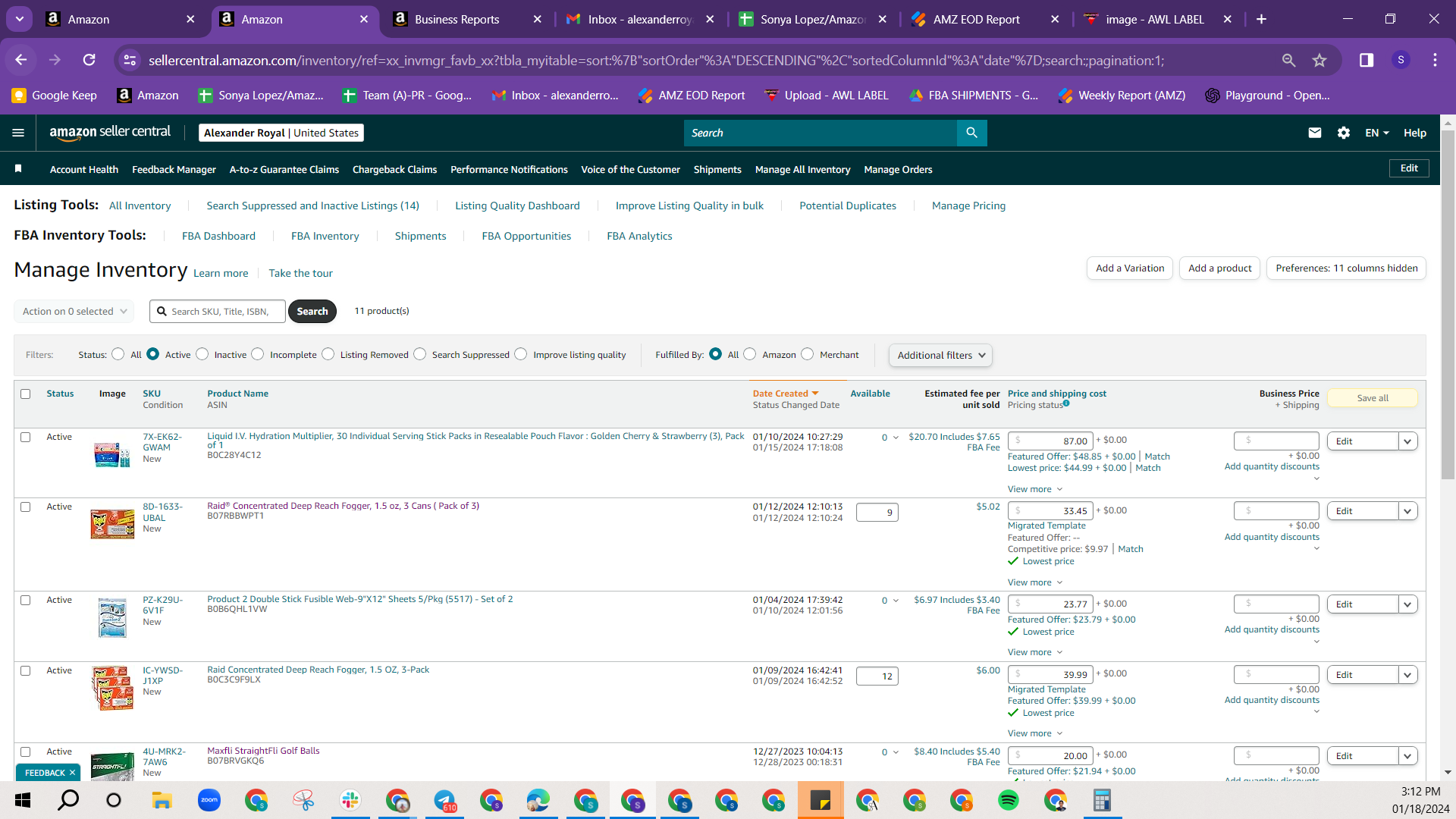Select the Inactive status filter
This screenshot has height=819, width=1456.
click(202, 354)
